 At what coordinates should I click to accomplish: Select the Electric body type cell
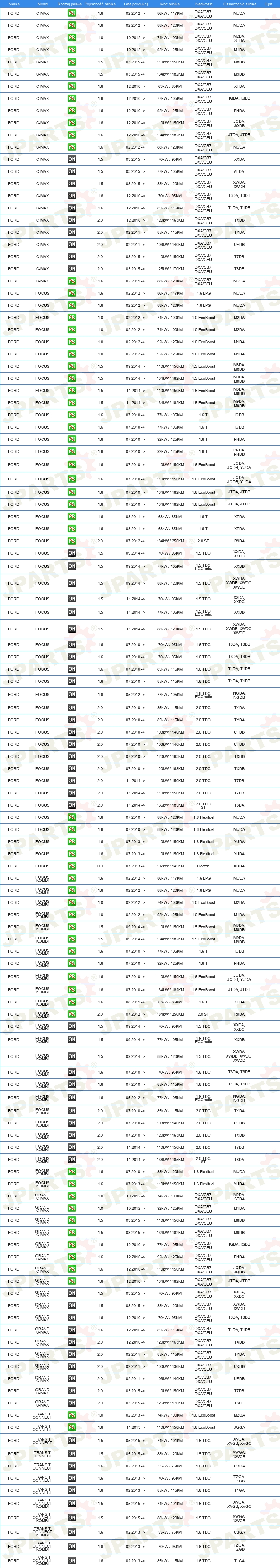(203, 866)
